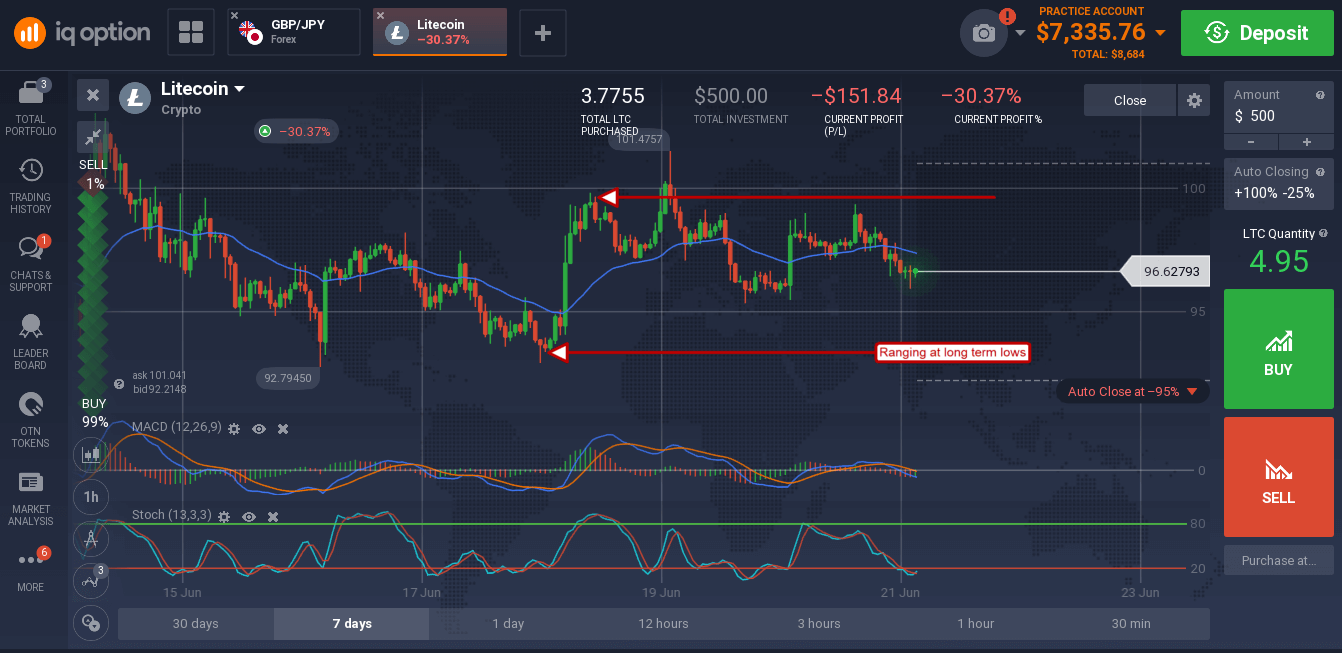Open More options in sidebar
Viewport: 1342px width, 653px height.
31,570
